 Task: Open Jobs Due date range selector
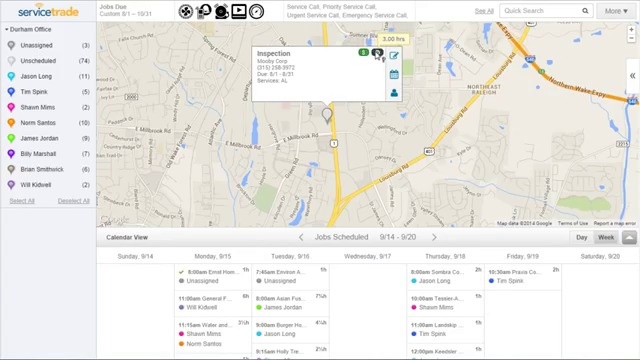[x=125, y=11]
